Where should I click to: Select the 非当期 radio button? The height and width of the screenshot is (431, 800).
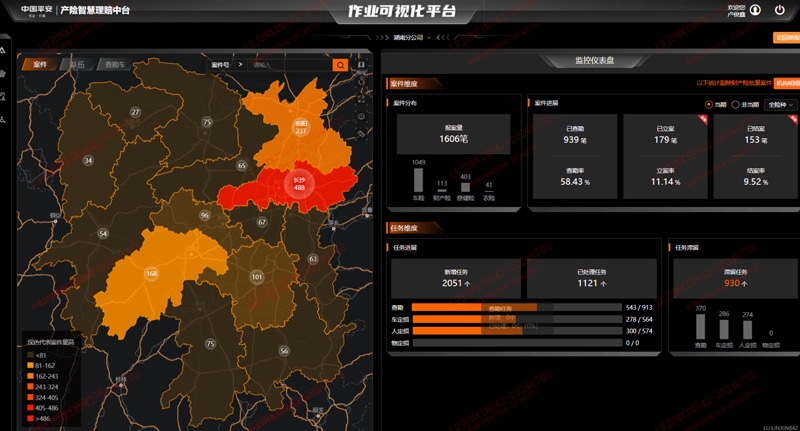[735, 105]
